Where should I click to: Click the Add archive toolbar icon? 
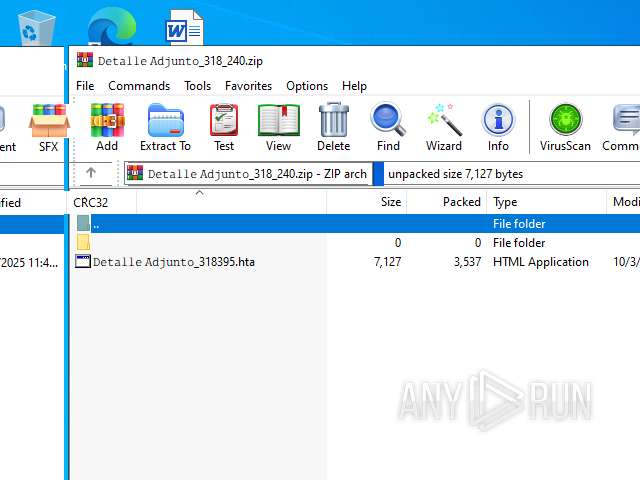point(107,120)
